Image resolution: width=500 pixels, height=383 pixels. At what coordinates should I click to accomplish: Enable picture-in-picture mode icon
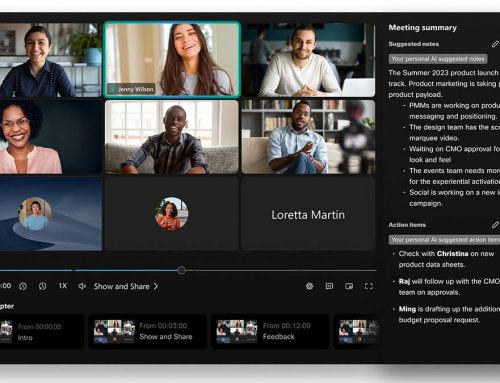click(x=349, y=286)
